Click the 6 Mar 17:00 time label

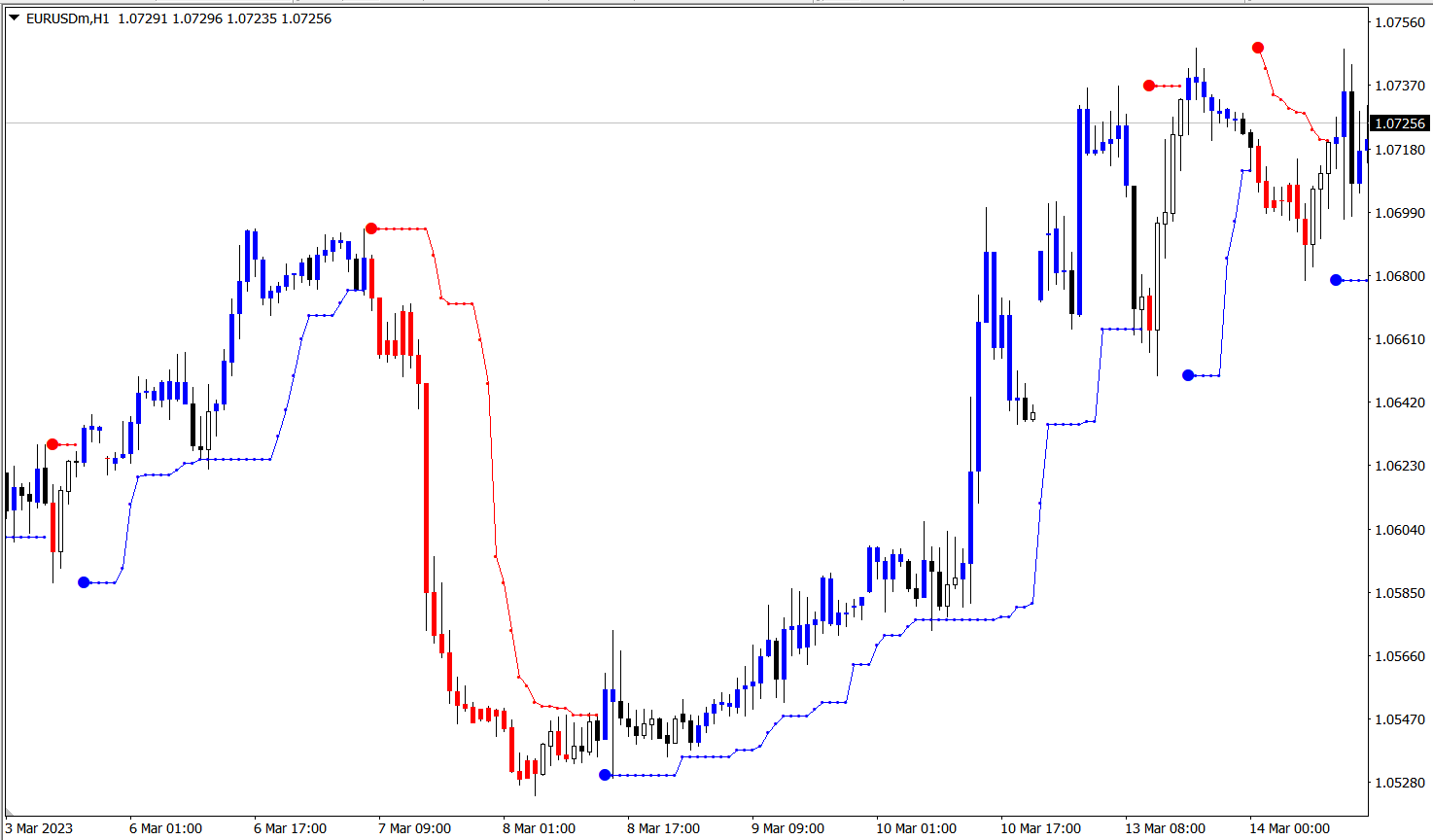[x=290, y=828]
